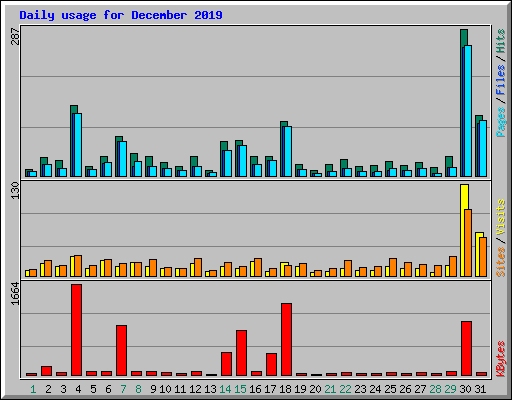Viewport: 512px width, 400px height.
Task: Click day 16 on the x-axis
Action: 255,389
